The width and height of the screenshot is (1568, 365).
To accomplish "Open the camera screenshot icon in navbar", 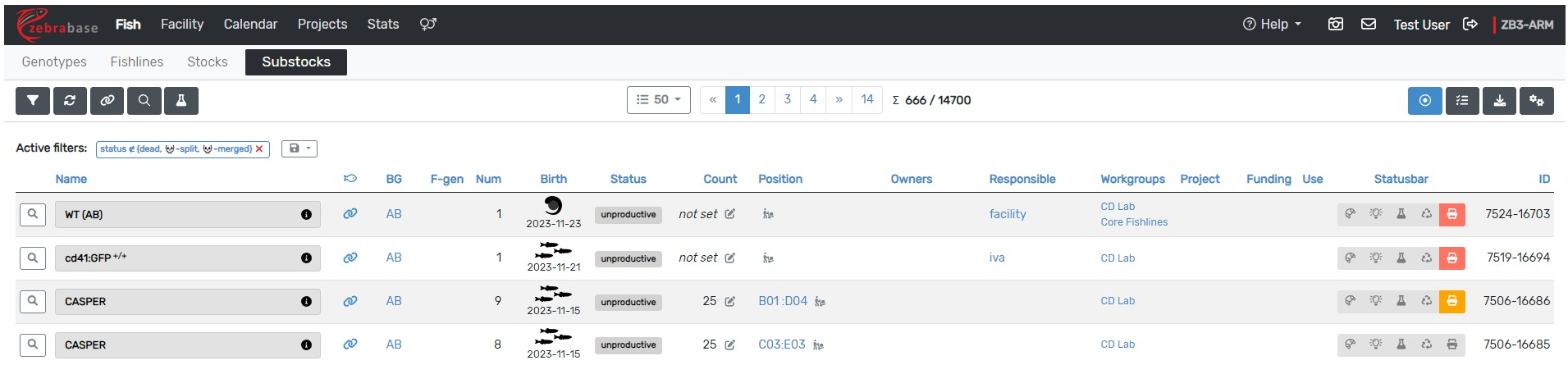I will pyautogui.click(x=1336, y=25).
